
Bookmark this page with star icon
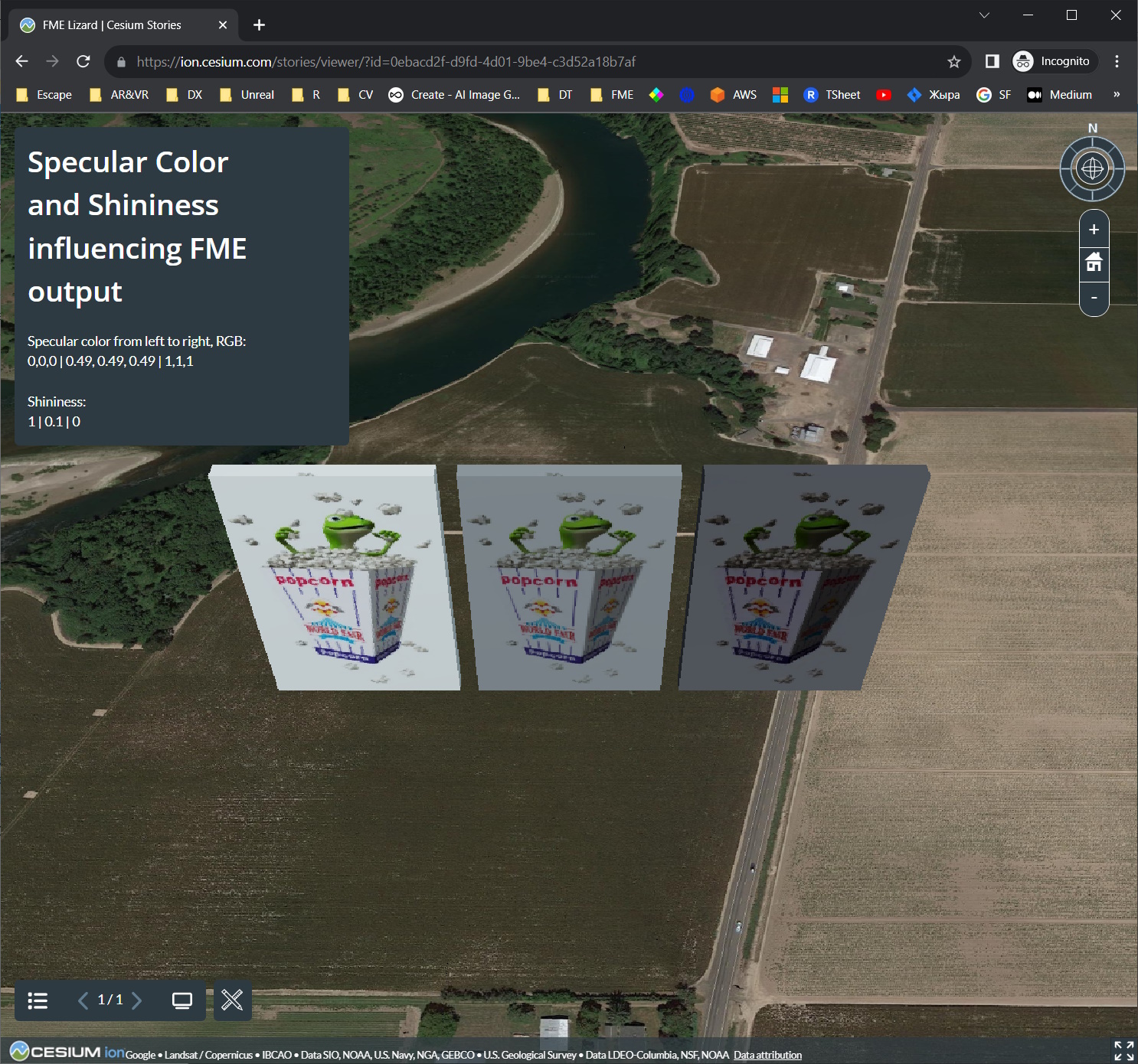click(x=953, y=61)
